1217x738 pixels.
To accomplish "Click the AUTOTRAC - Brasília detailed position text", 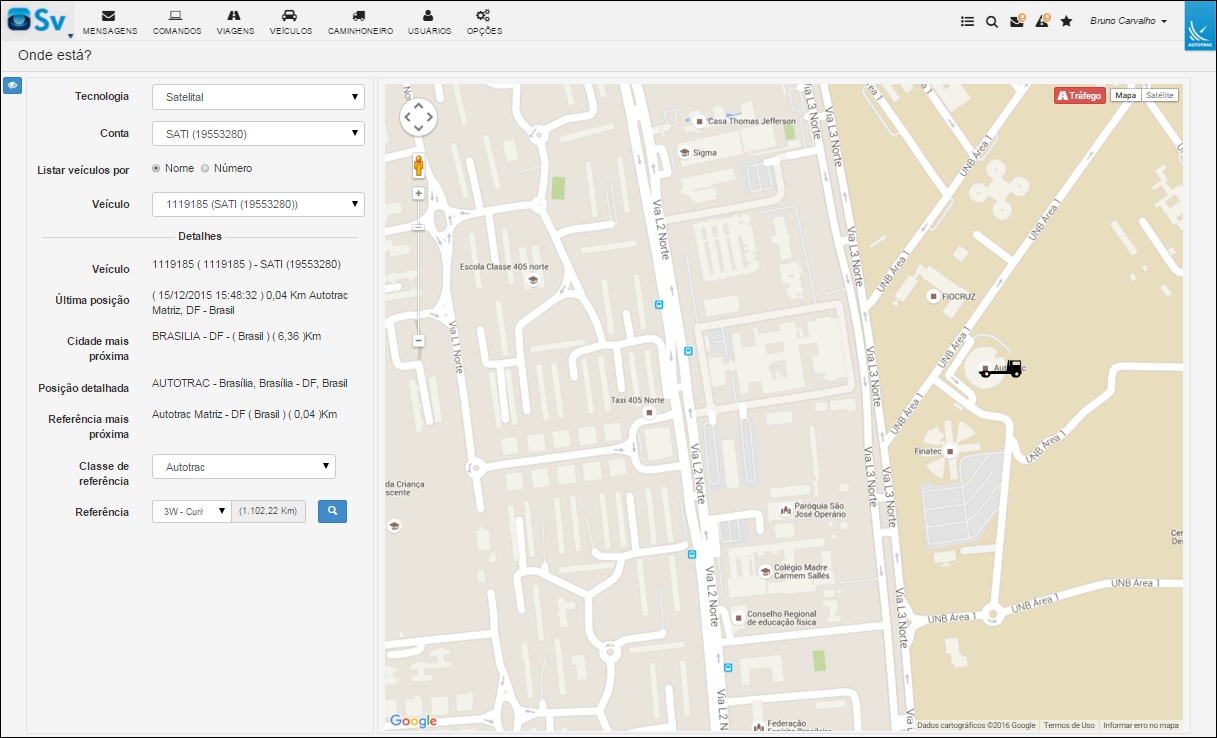I will (250, 383).
